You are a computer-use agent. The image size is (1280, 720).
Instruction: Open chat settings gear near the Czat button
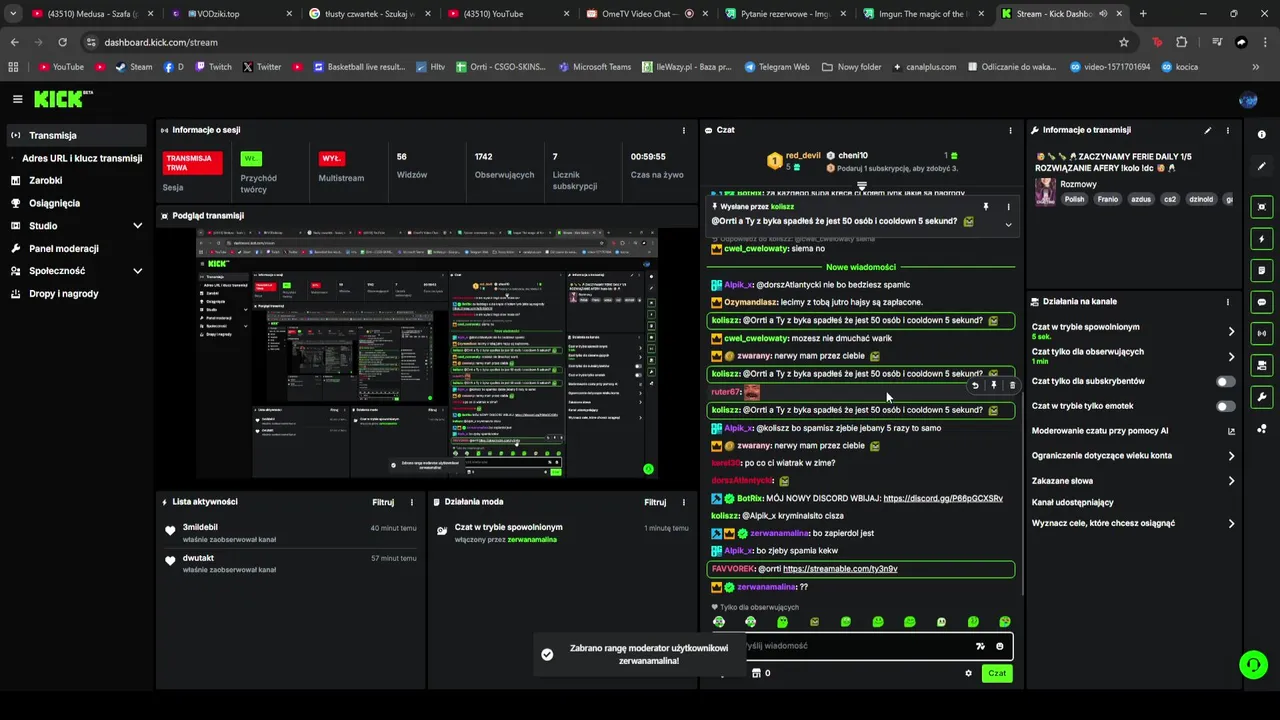(x=968, y=673)
